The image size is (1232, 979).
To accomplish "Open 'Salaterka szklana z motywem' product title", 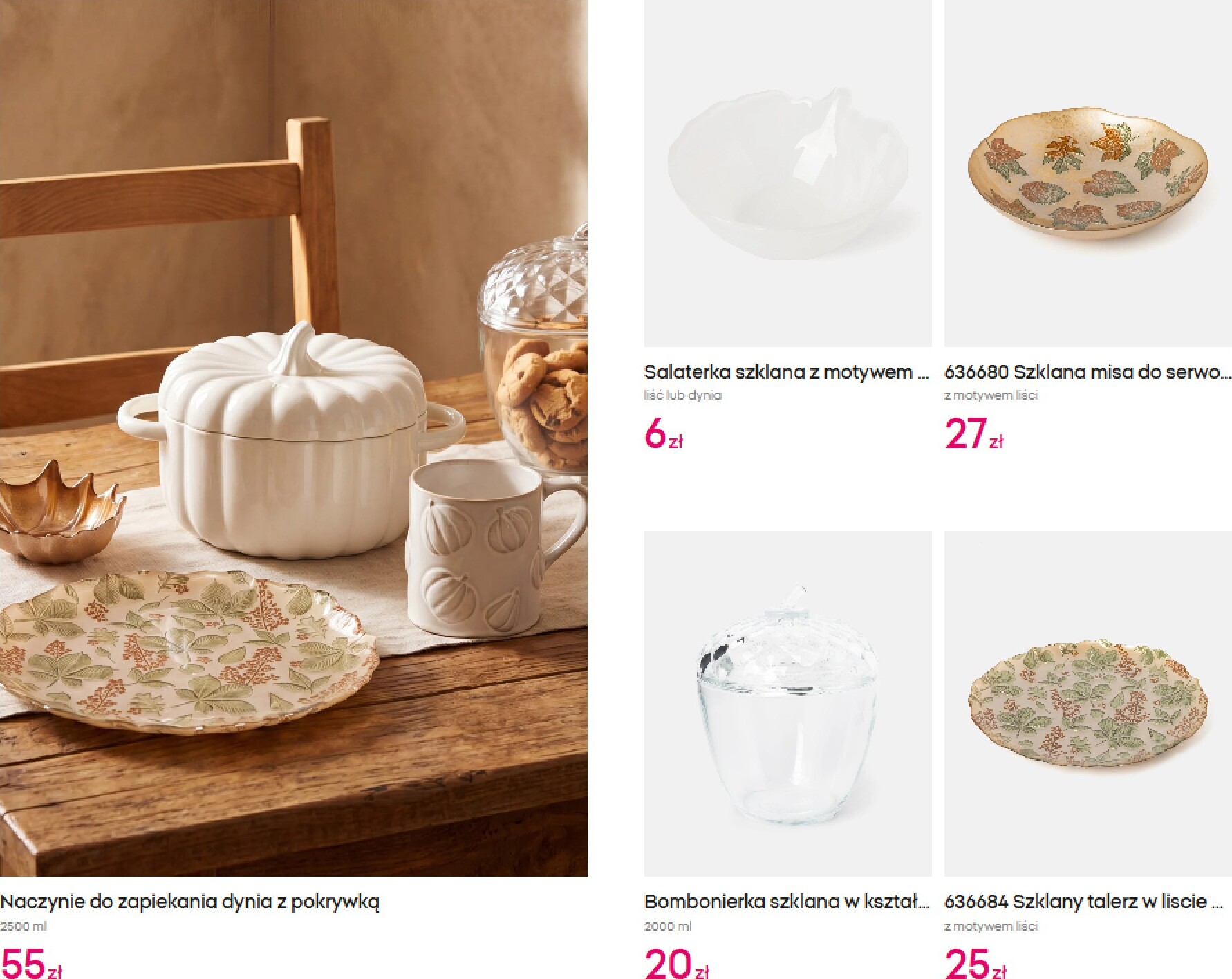I will coord(787,372).
